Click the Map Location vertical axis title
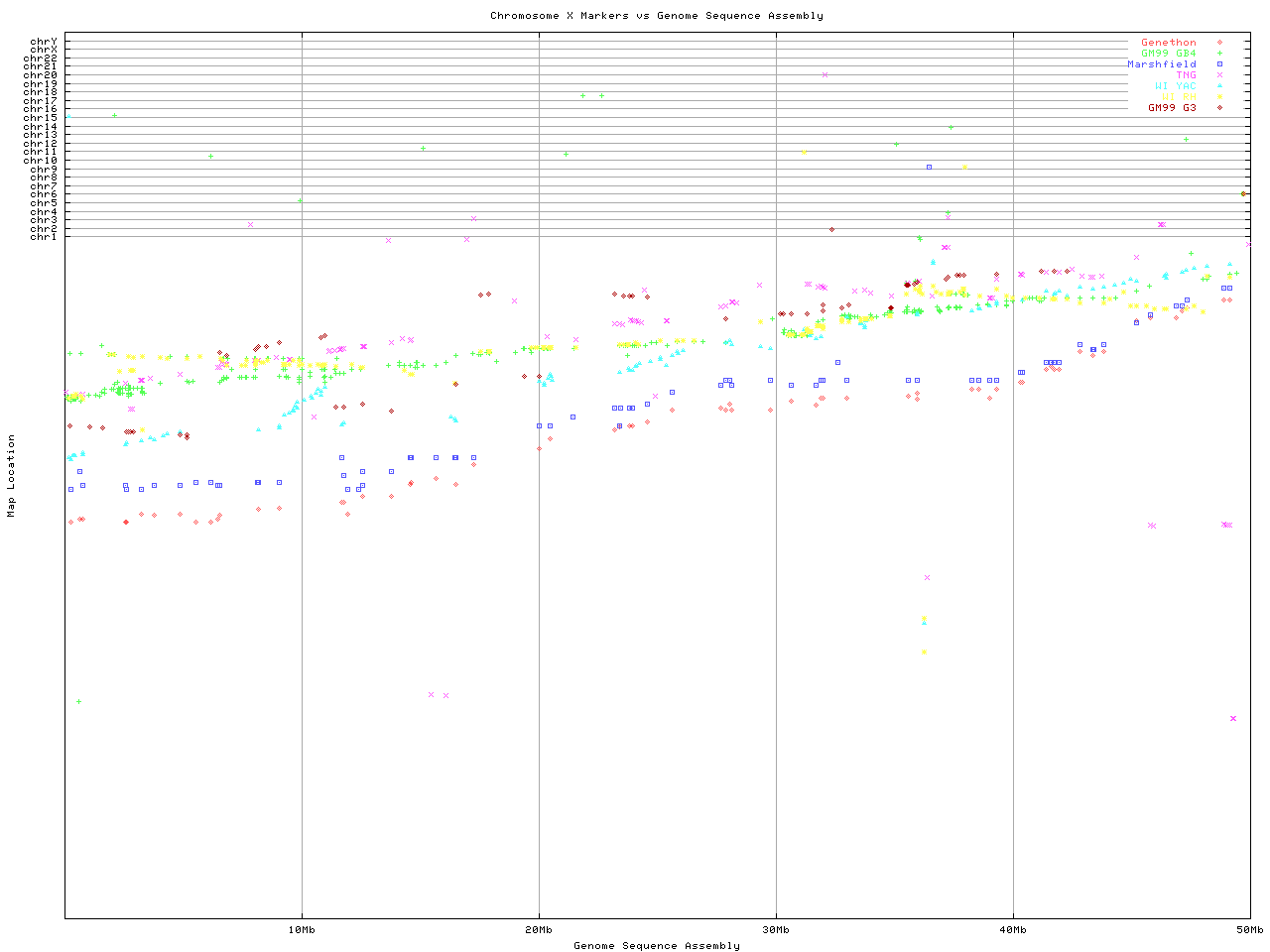The height and width of the screenshot is (952, 1270). tap(12, 476)
